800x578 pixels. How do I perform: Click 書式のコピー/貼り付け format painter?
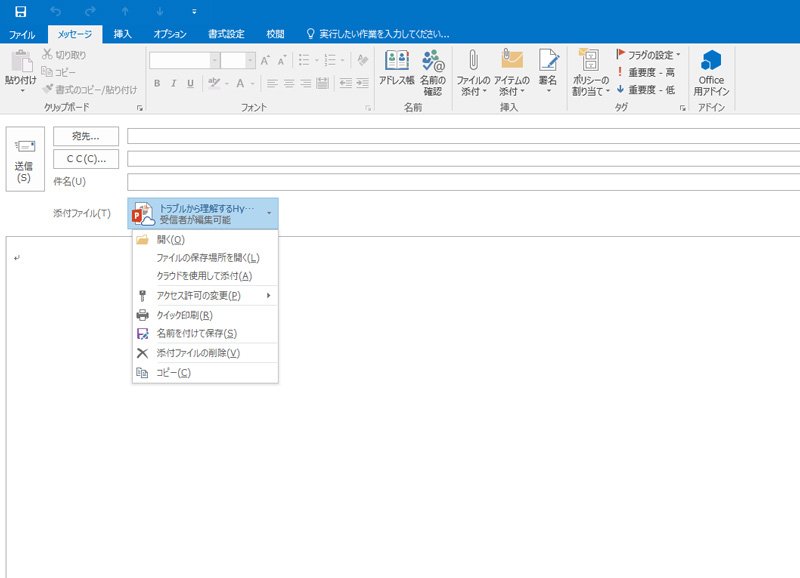[x=90, y=89]
